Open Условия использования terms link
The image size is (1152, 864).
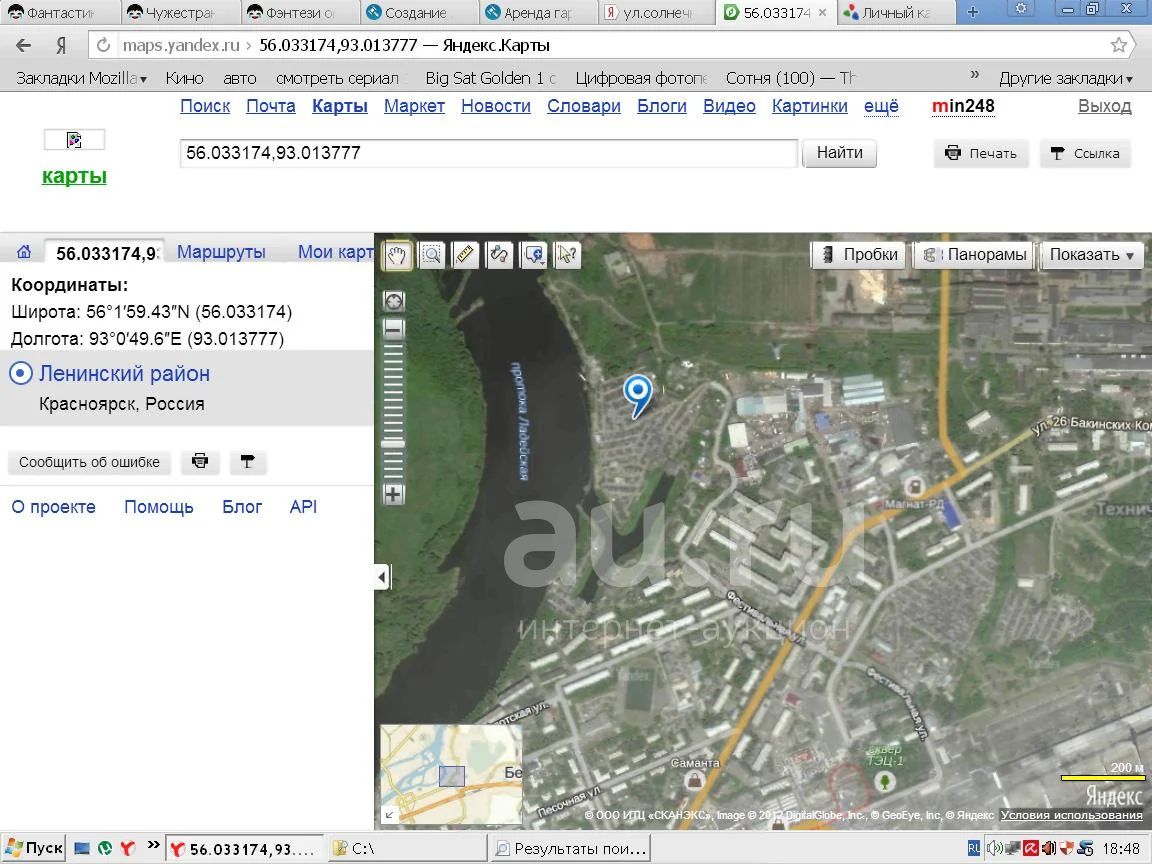tap(1071, 815)
